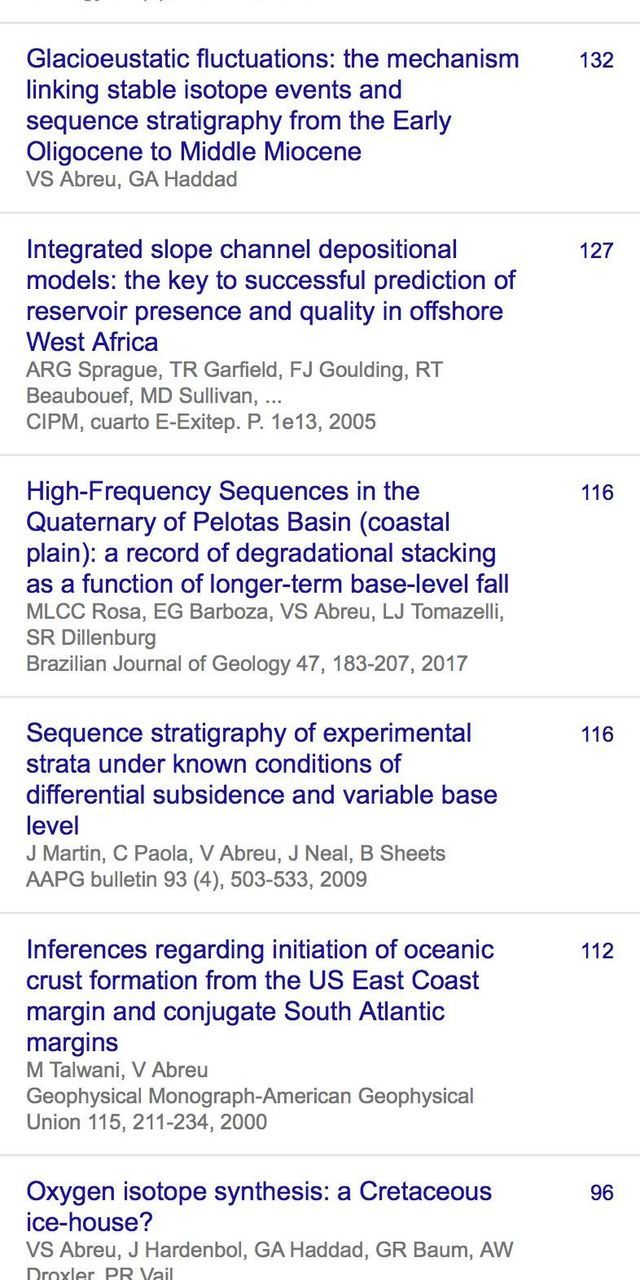Click the 'Brazilian Journal of Geology 47' source line

coord(246,664)
